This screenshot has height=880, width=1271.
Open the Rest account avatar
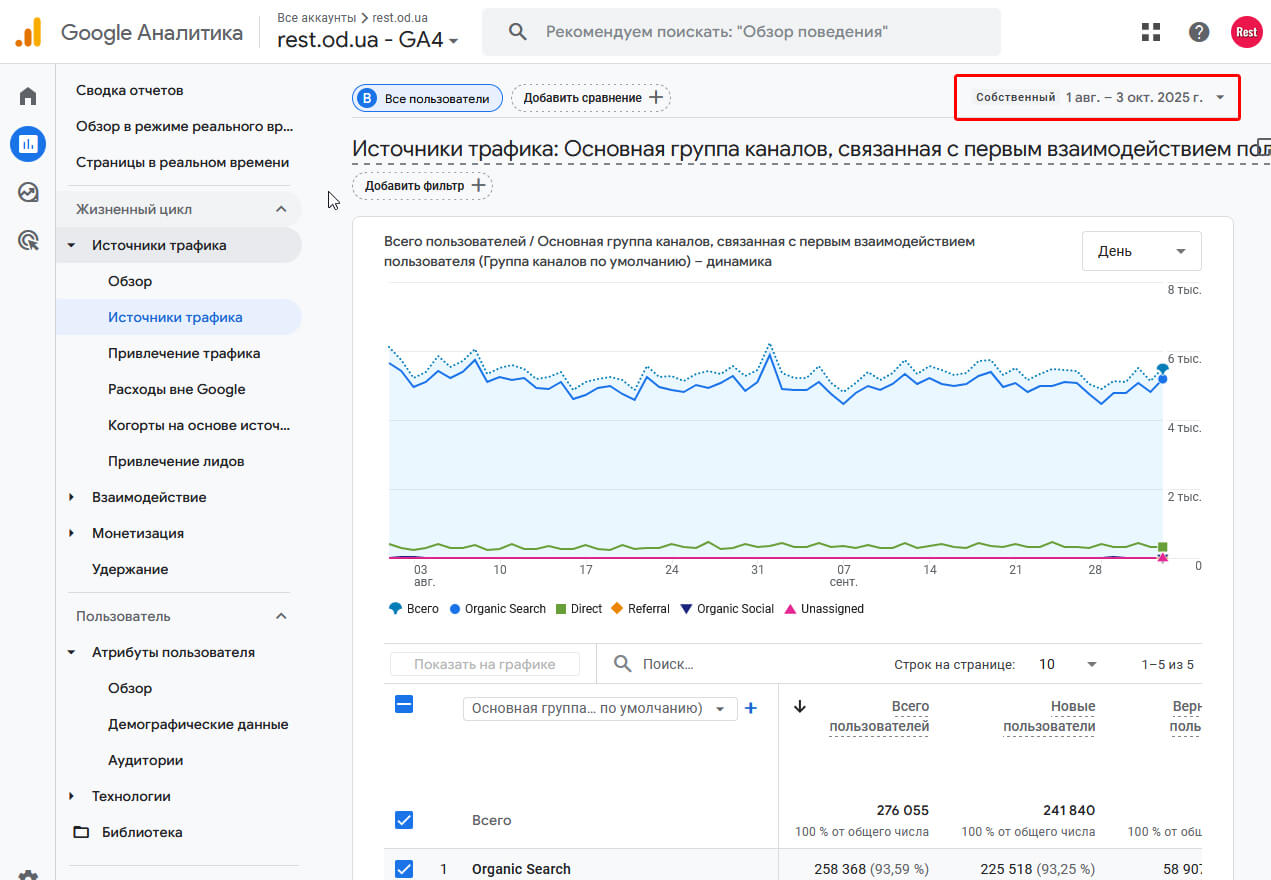point(1246,32)
